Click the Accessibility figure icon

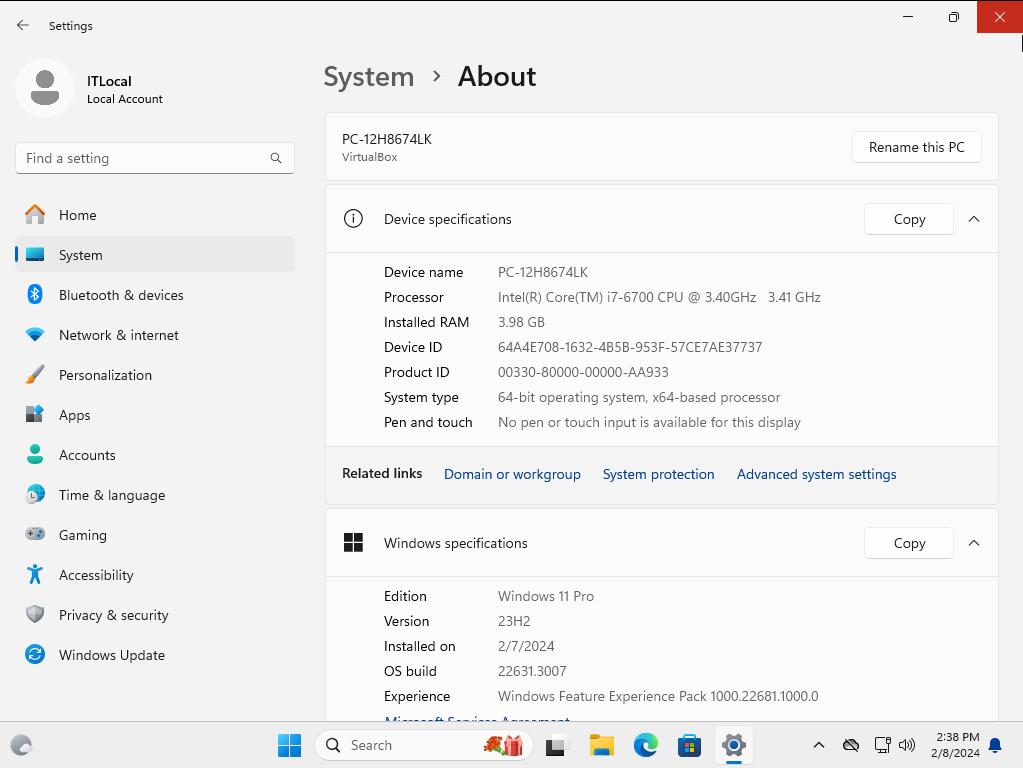pyautogui.click(x=35, y=575)
